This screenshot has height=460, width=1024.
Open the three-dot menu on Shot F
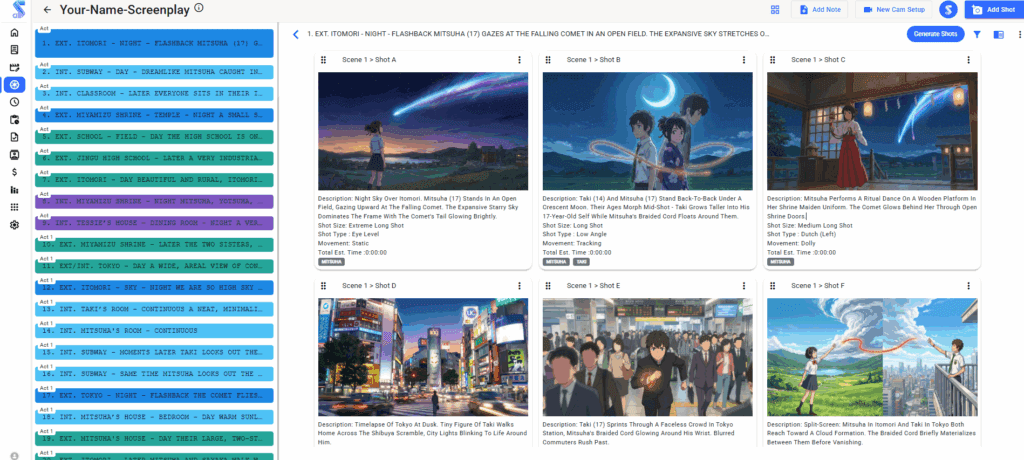click(x=968, y=286)
